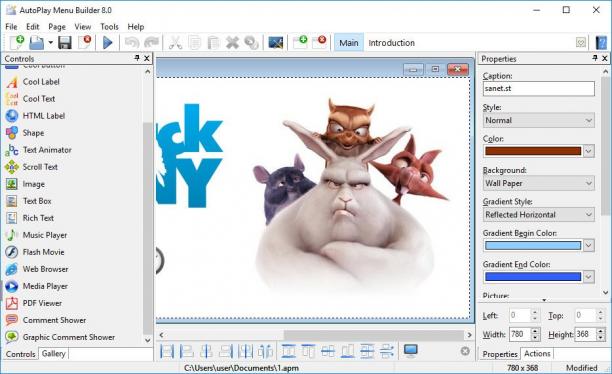Close the Controls panel
The width and height of the screenshot is (612, 374).
(147, 59)
